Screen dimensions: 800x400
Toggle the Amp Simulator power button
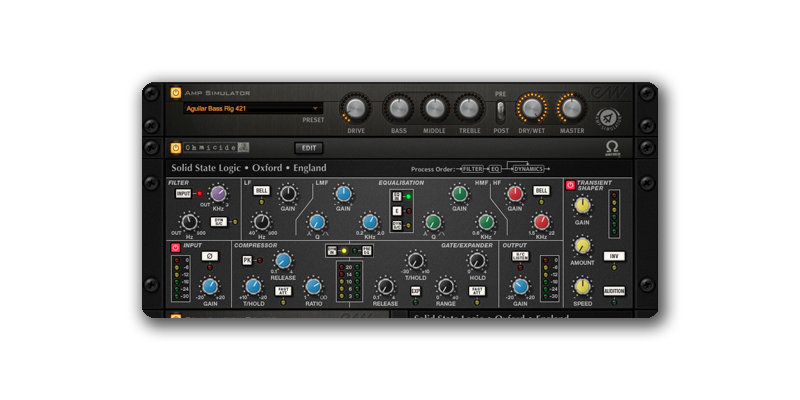tap(175, 91)
